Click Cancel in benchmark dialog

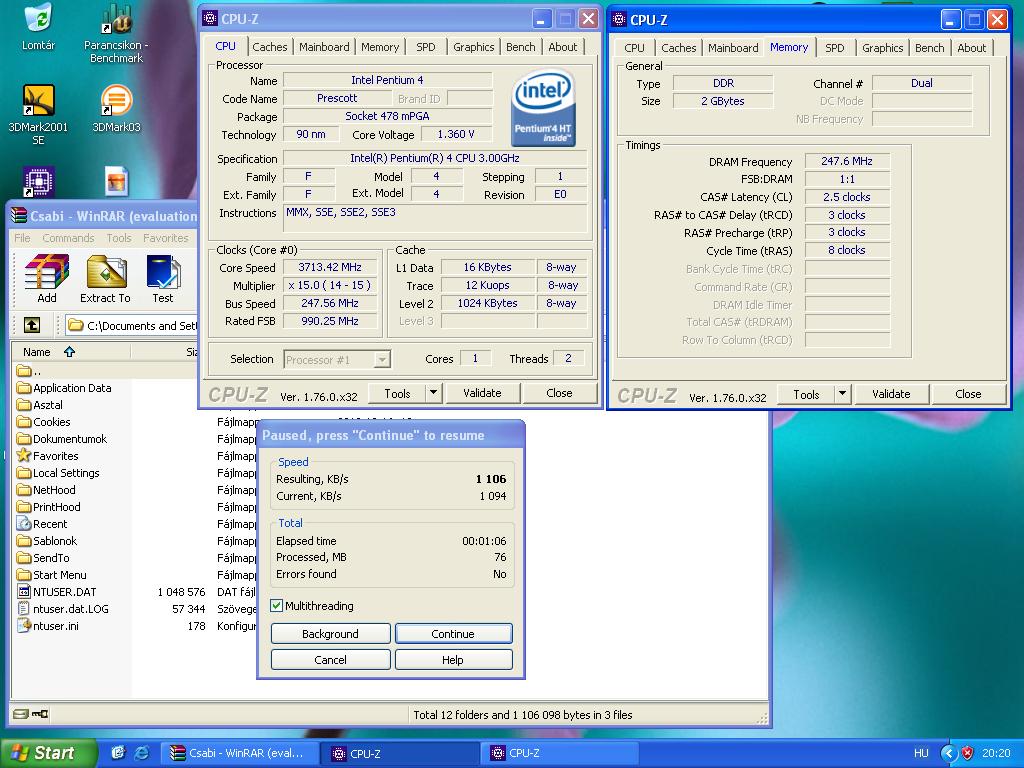pos(330,660)
